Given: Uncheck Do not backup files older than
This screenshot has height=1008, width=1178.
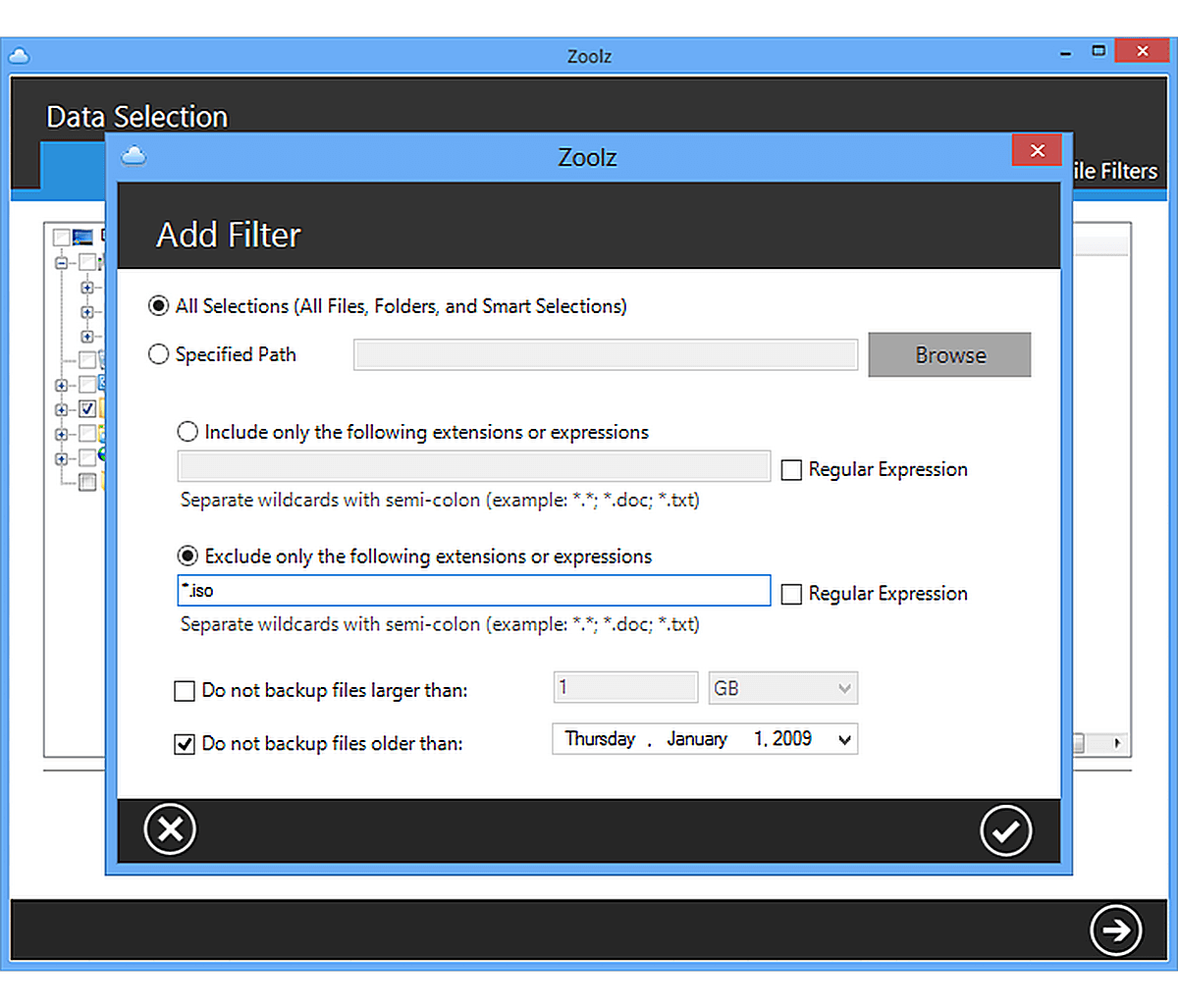Looking at the screenshot, I should pyautogui.click(x=184, y=744).
